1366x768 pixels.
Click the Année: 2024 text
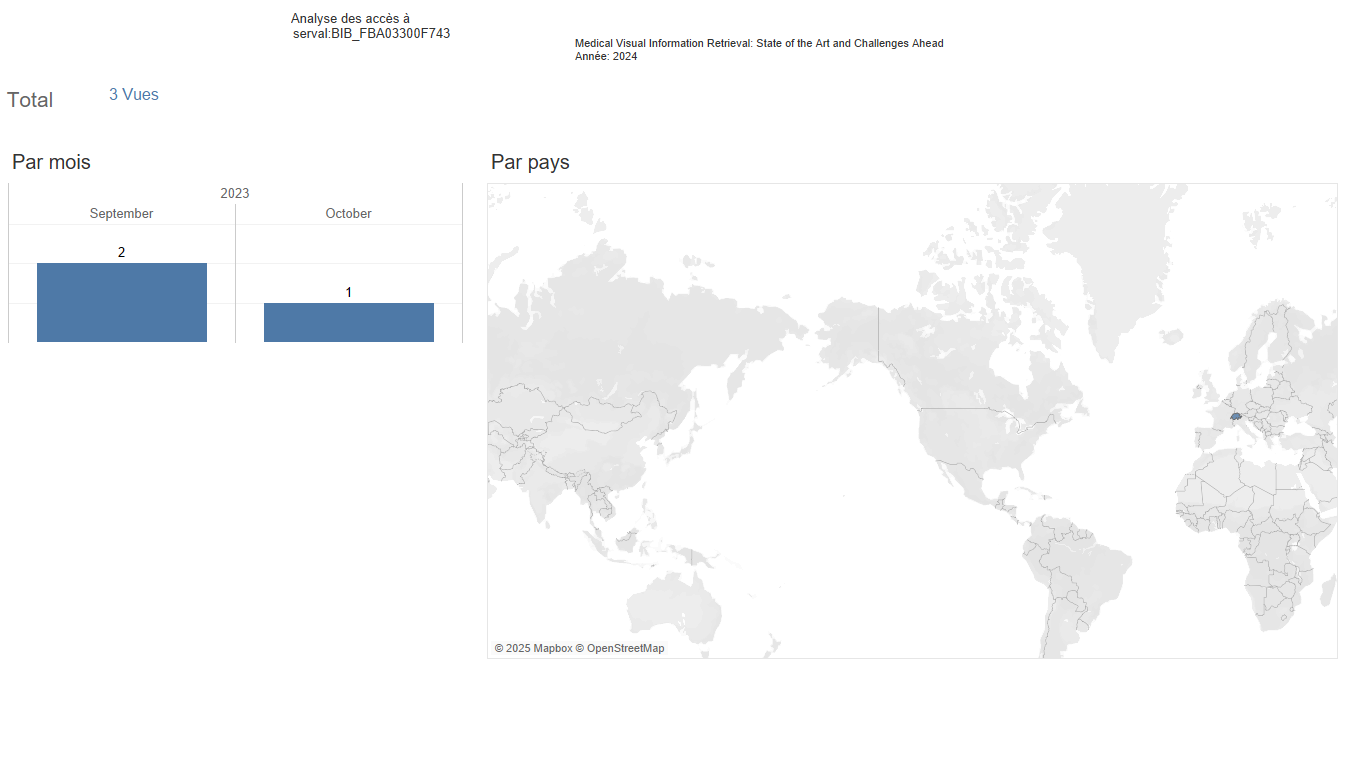[605, 56]
